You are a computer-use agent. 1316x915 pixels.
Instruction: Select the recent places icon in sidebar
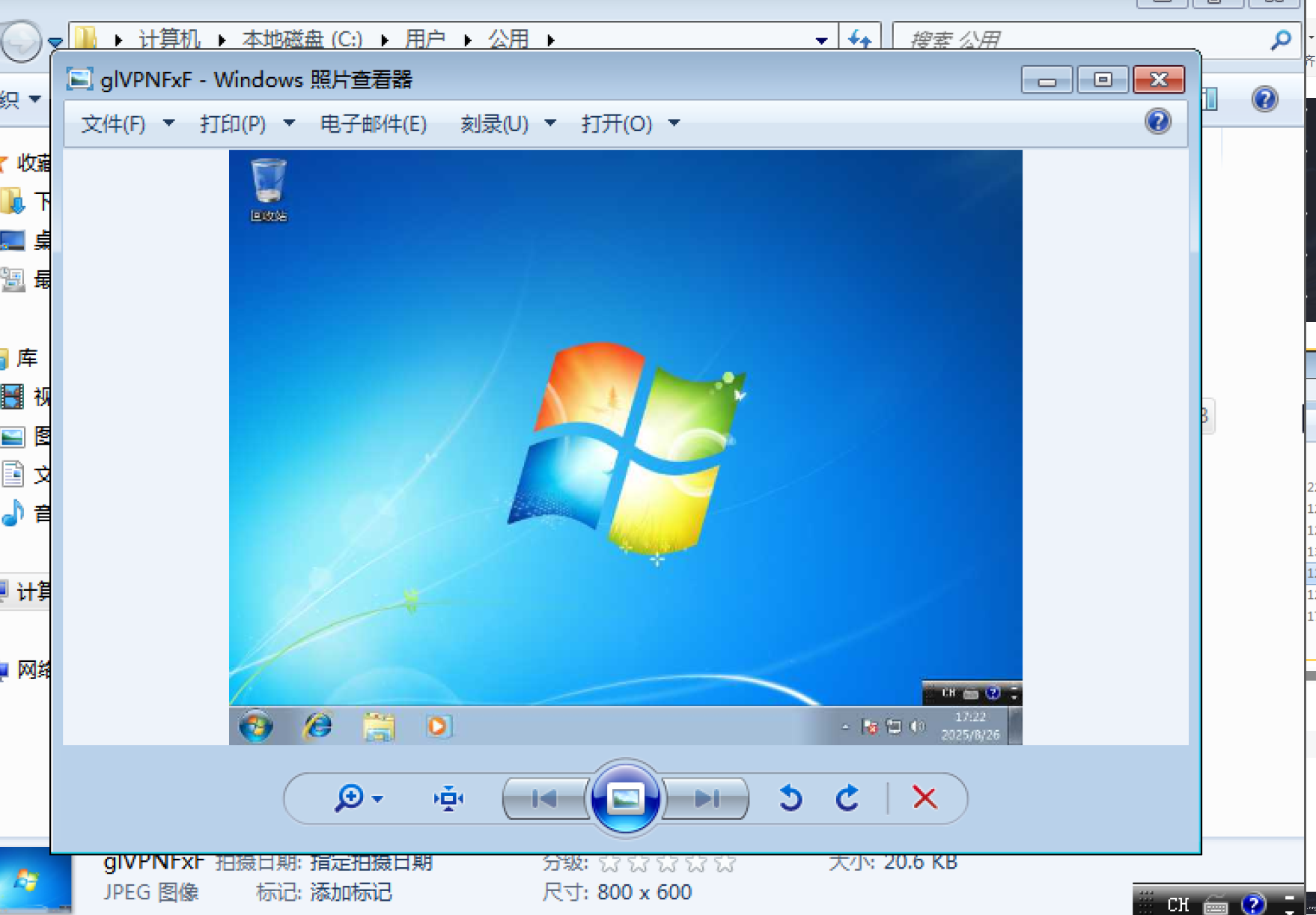click(13, 280)
